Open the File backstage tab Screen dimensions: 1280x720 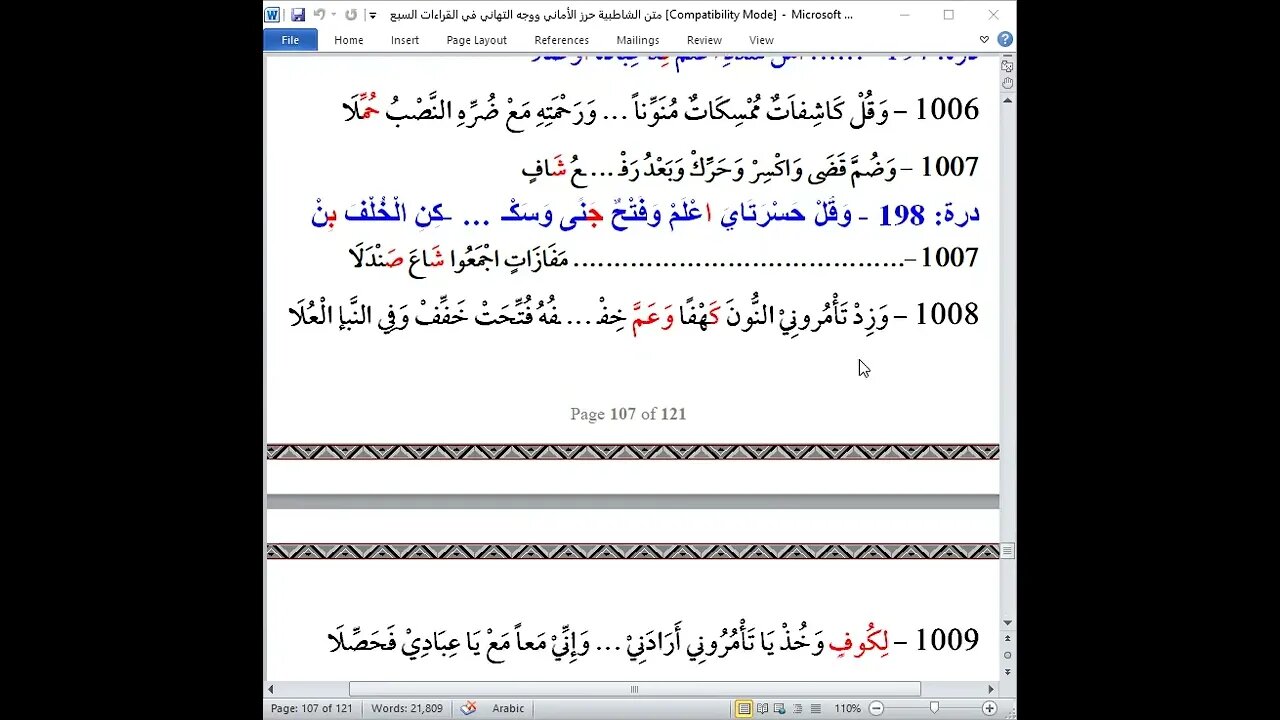click(290, 40)
